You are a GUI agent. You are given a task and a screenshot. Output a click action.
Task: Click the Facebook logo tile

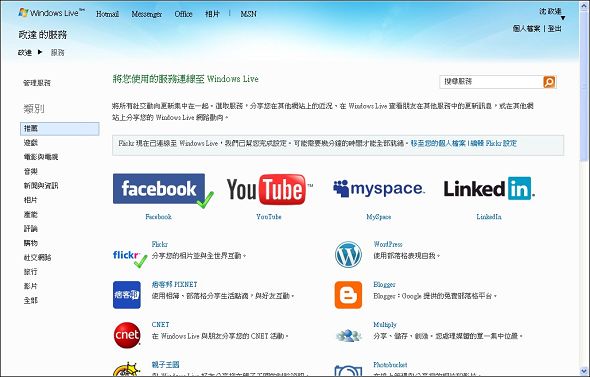pos(159,188)
